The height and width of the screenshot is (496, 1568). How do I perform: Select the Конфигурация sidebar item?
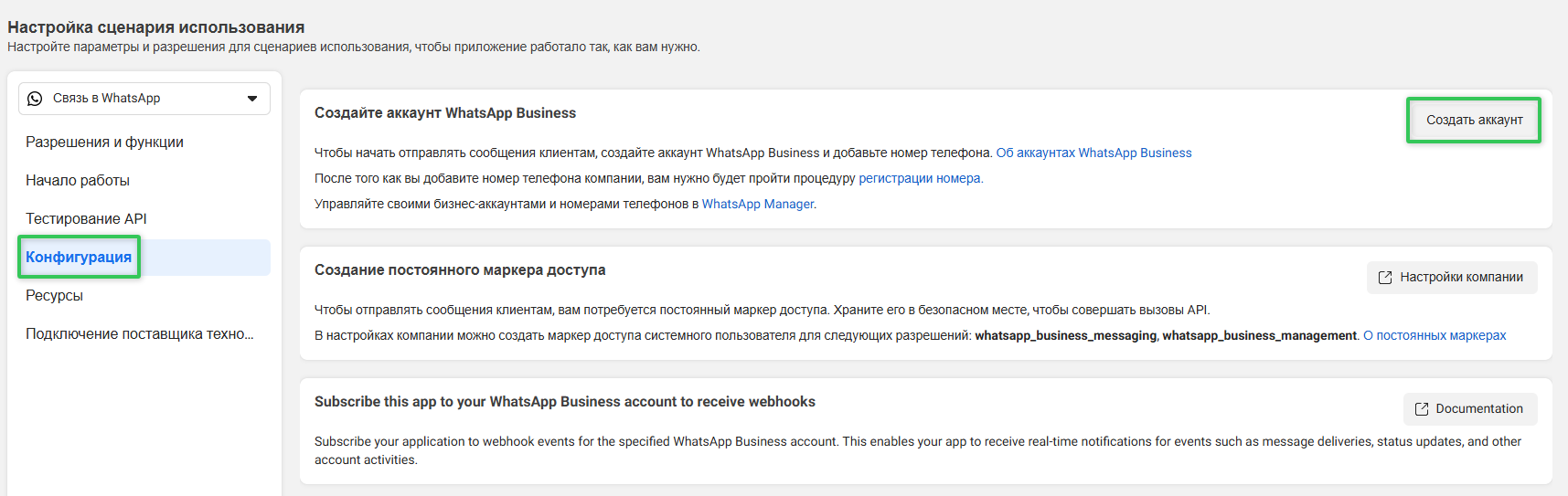click(x=79, y=258)
